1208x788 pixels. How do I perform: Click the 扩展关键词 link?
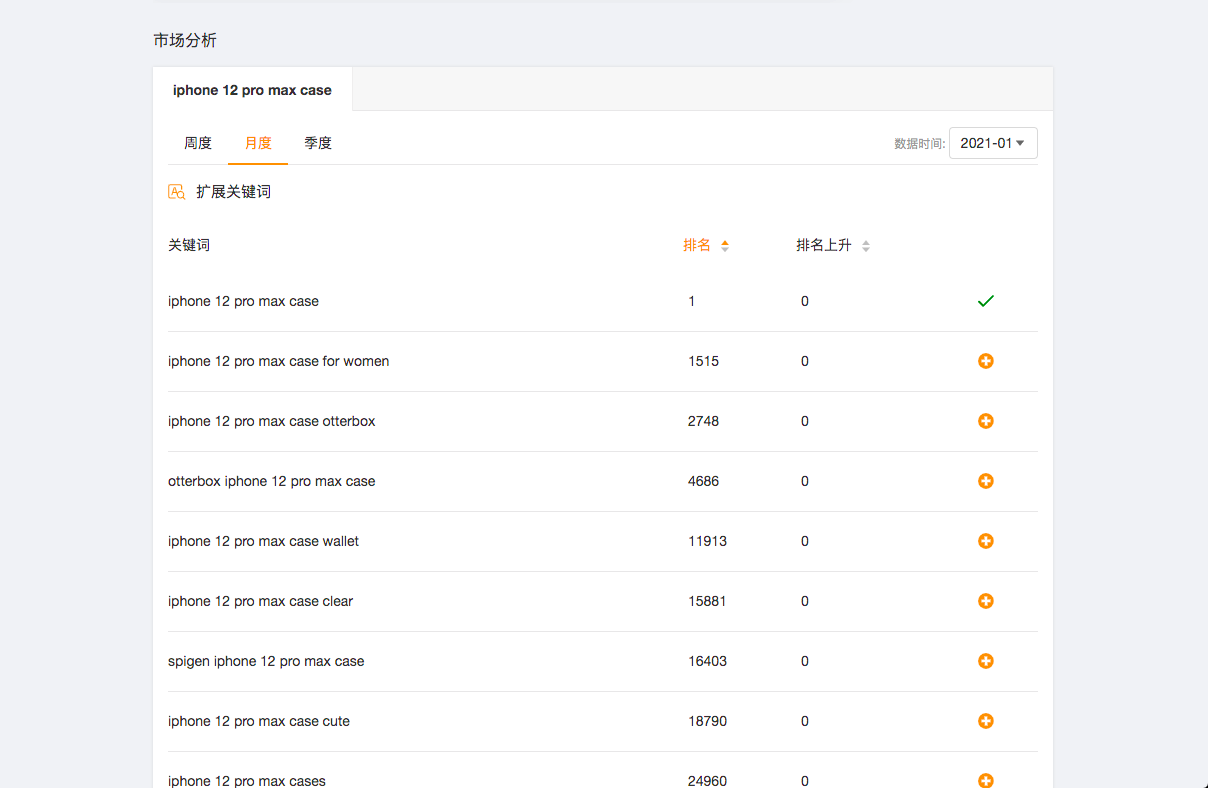tap(233, 192)
